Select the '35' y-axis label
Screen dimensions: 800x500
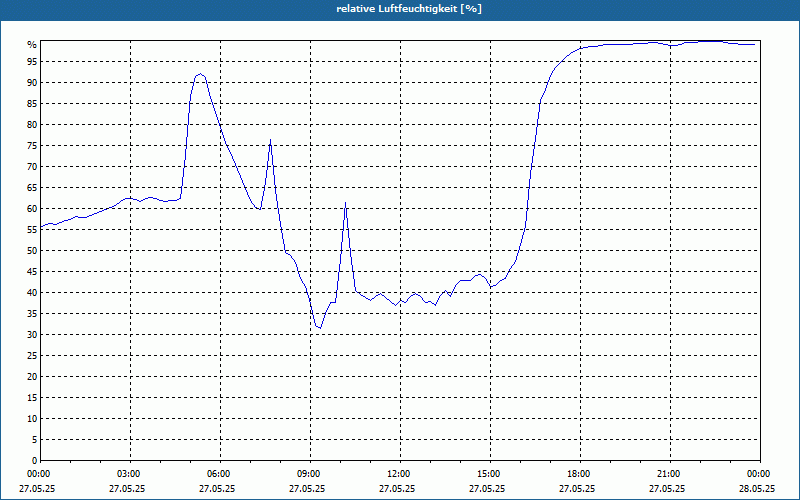tap(32, 314)
